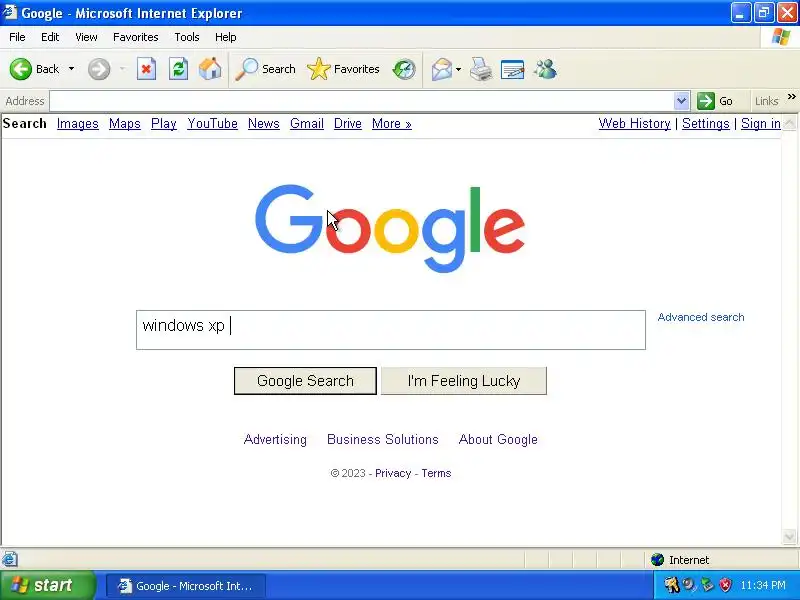Click the IE page icon in status bar
Screen dimensions: 800x600
[x=10, y=560]
